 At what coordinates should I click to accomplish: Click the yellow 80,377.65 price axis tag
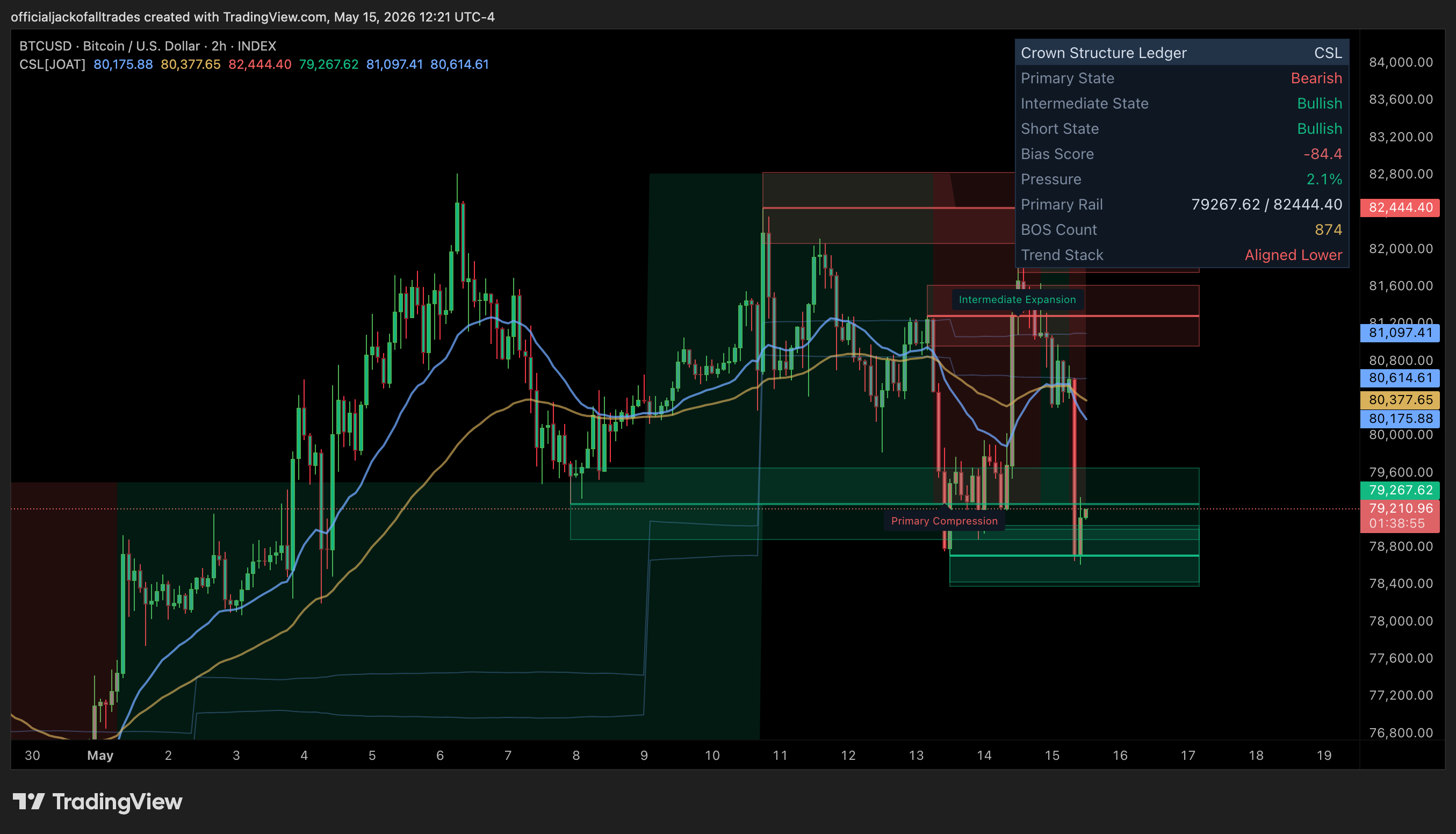click(1400, 400)
